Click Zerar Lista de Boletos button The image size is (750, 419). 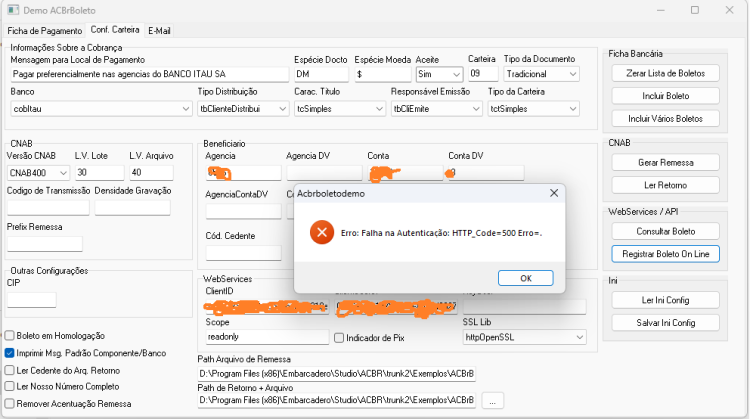665,73
